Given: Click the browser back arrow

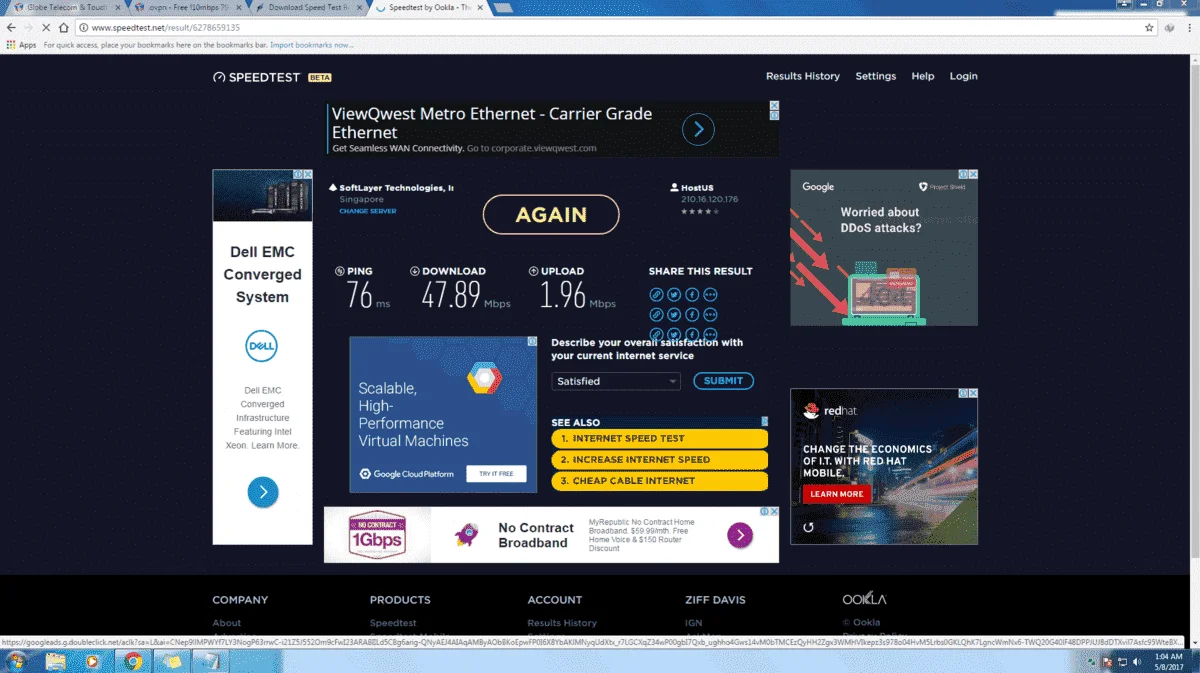Looking at the screenshot, I should click(x=11, y=28).
